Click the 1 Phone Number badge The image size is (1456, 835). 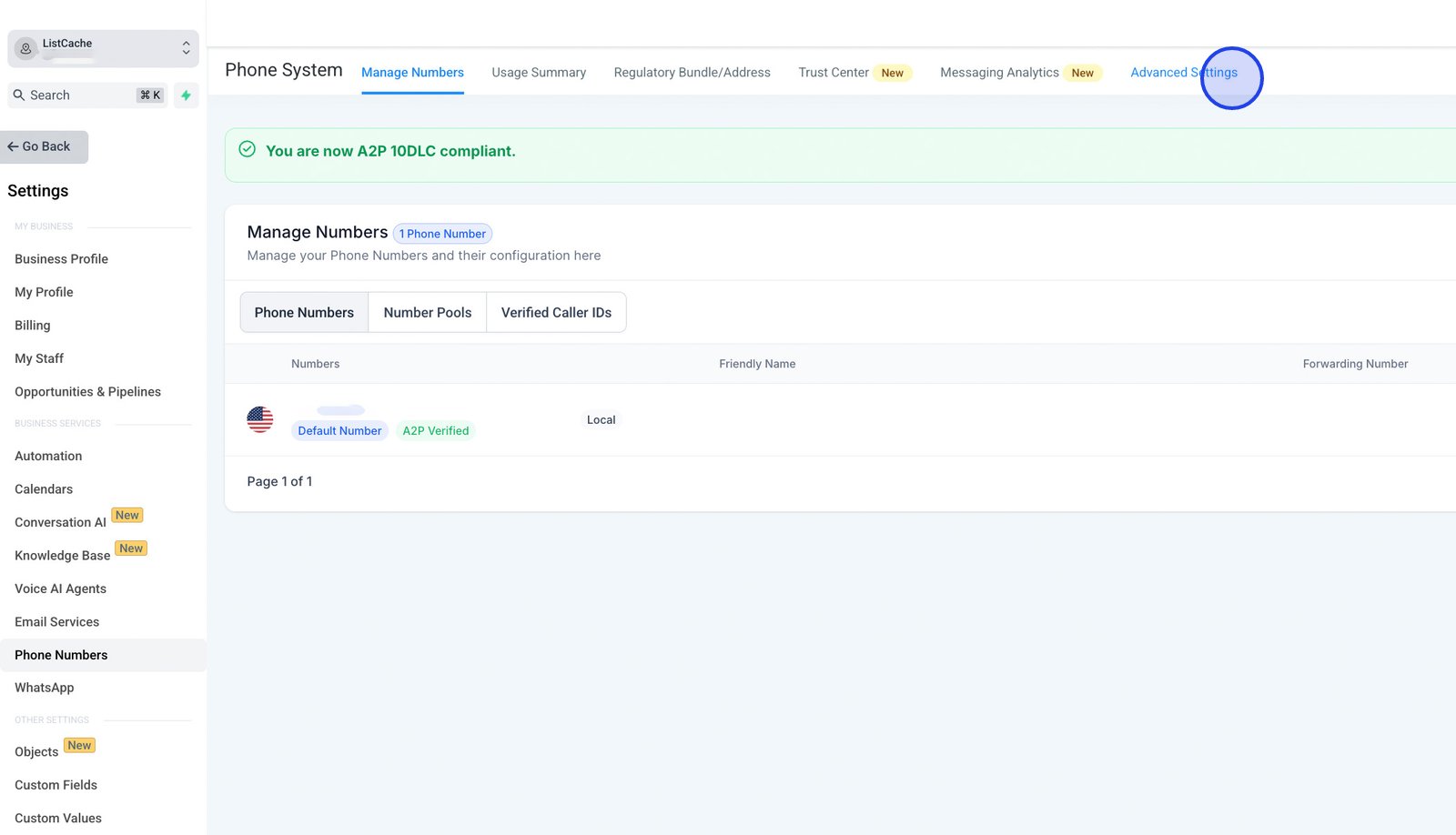point(442,234)
